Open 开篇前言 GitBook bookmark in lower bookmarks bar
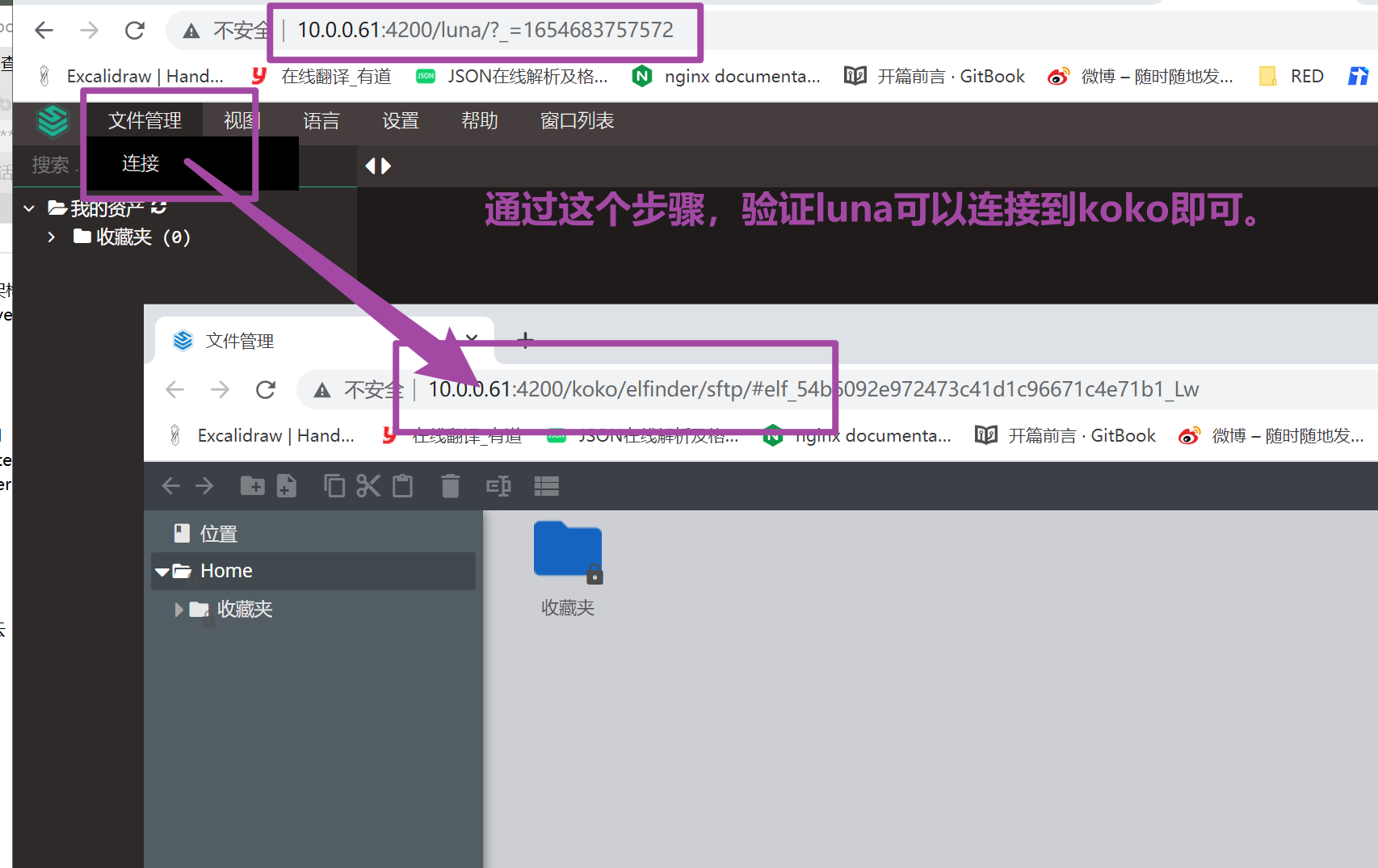 coord(1065,435)
